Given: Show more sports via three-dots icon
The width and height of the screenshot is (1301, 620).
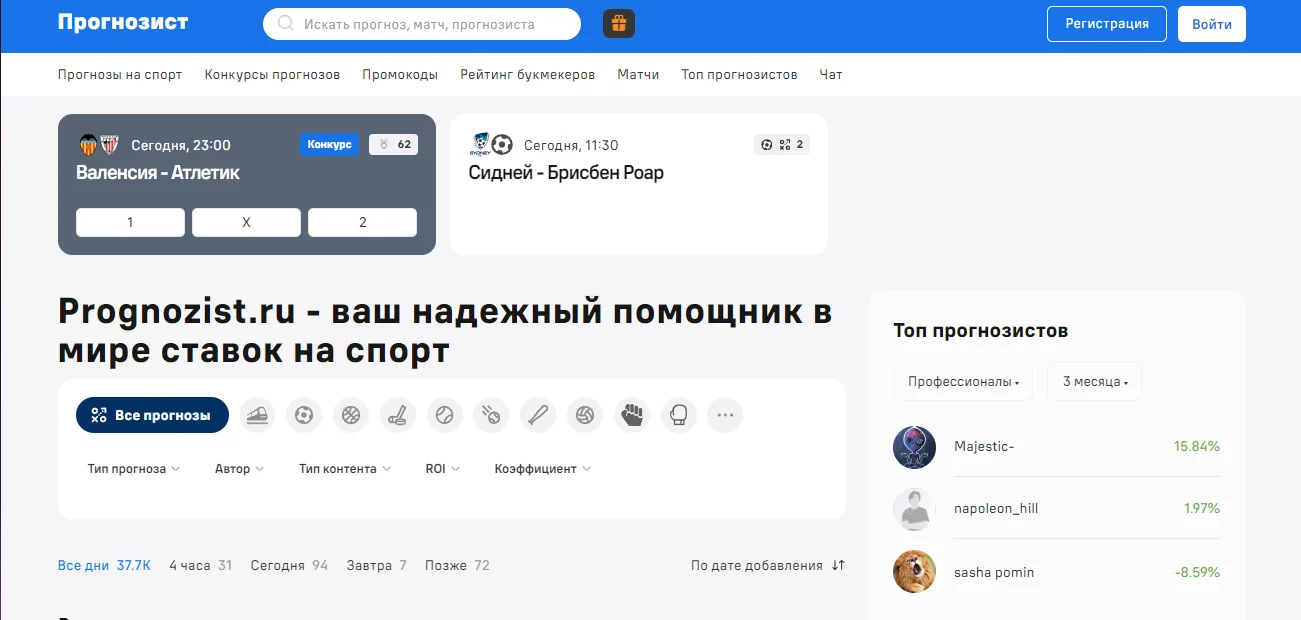Looking at the screenshot, I should tap(725, 415).
